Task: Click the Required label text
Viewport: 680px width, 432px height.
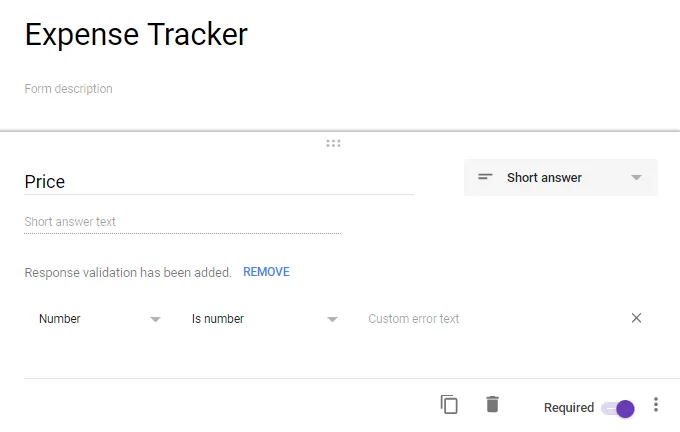Action: pyautogui.click(x=568, y=408)
